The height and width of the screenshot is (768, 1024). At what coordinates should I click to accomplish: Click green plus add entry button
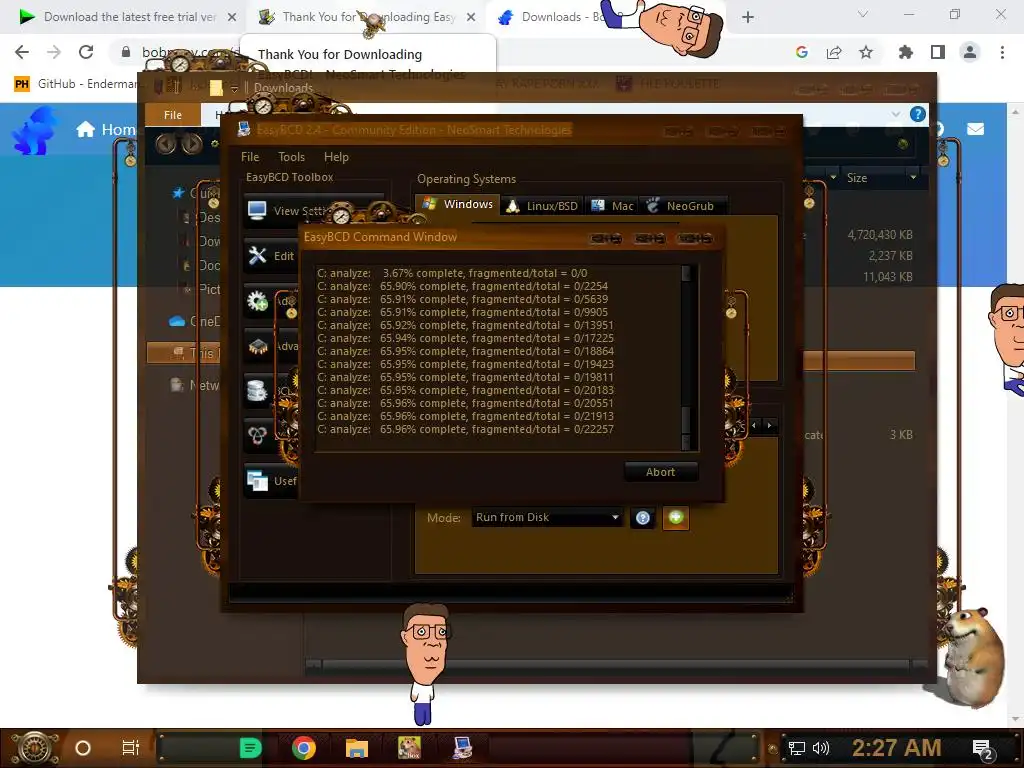[x=676, y=517]
